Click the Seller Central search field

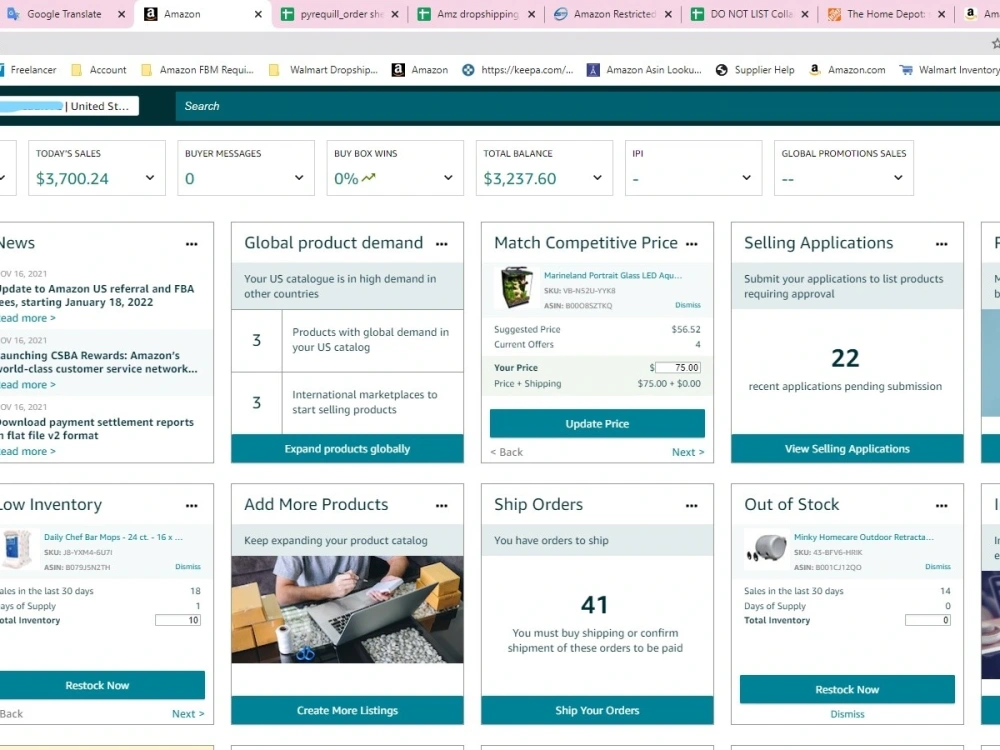587,106
